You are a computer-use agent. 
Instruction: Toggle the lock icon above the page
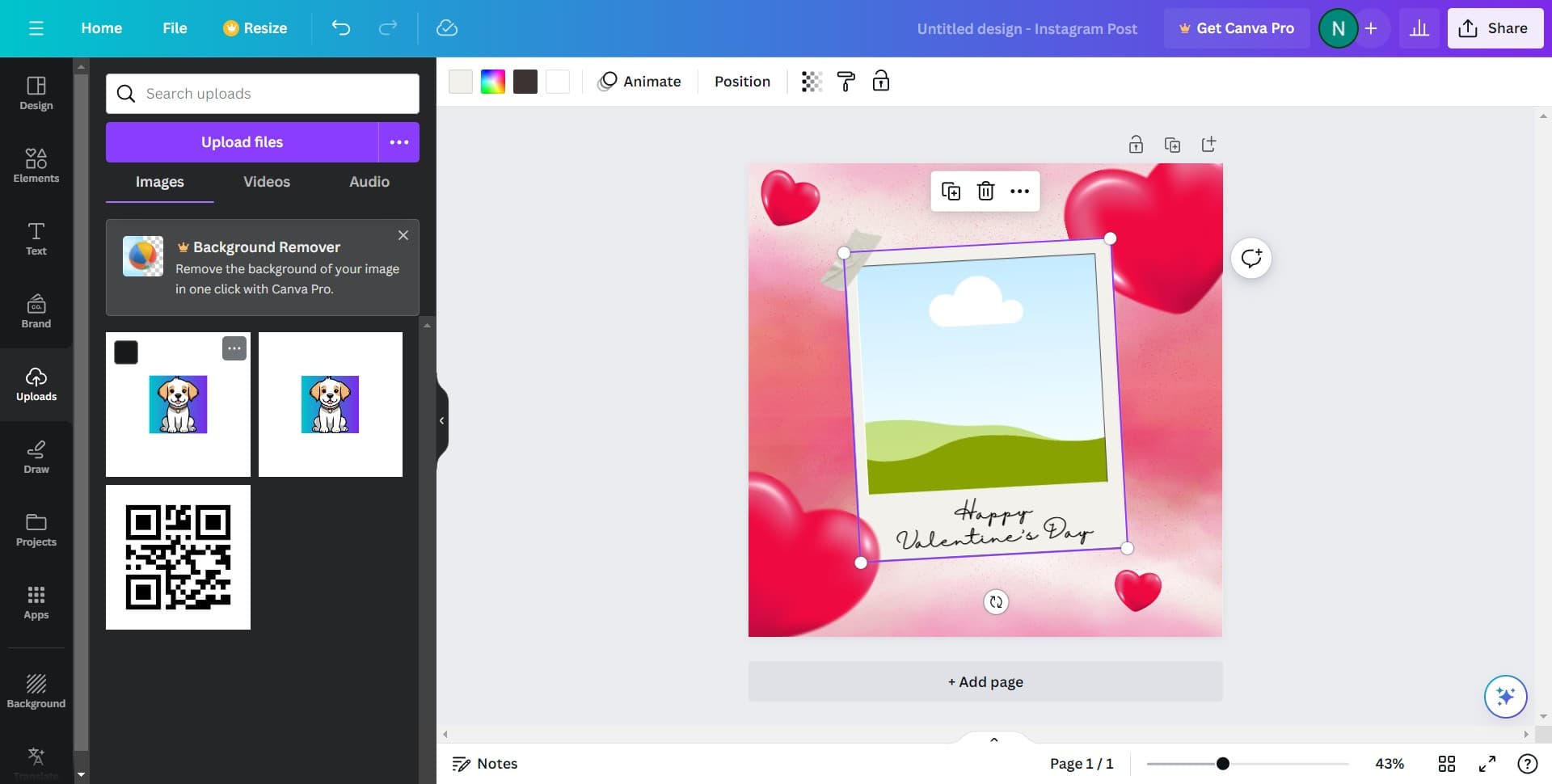pos(1136,144)
